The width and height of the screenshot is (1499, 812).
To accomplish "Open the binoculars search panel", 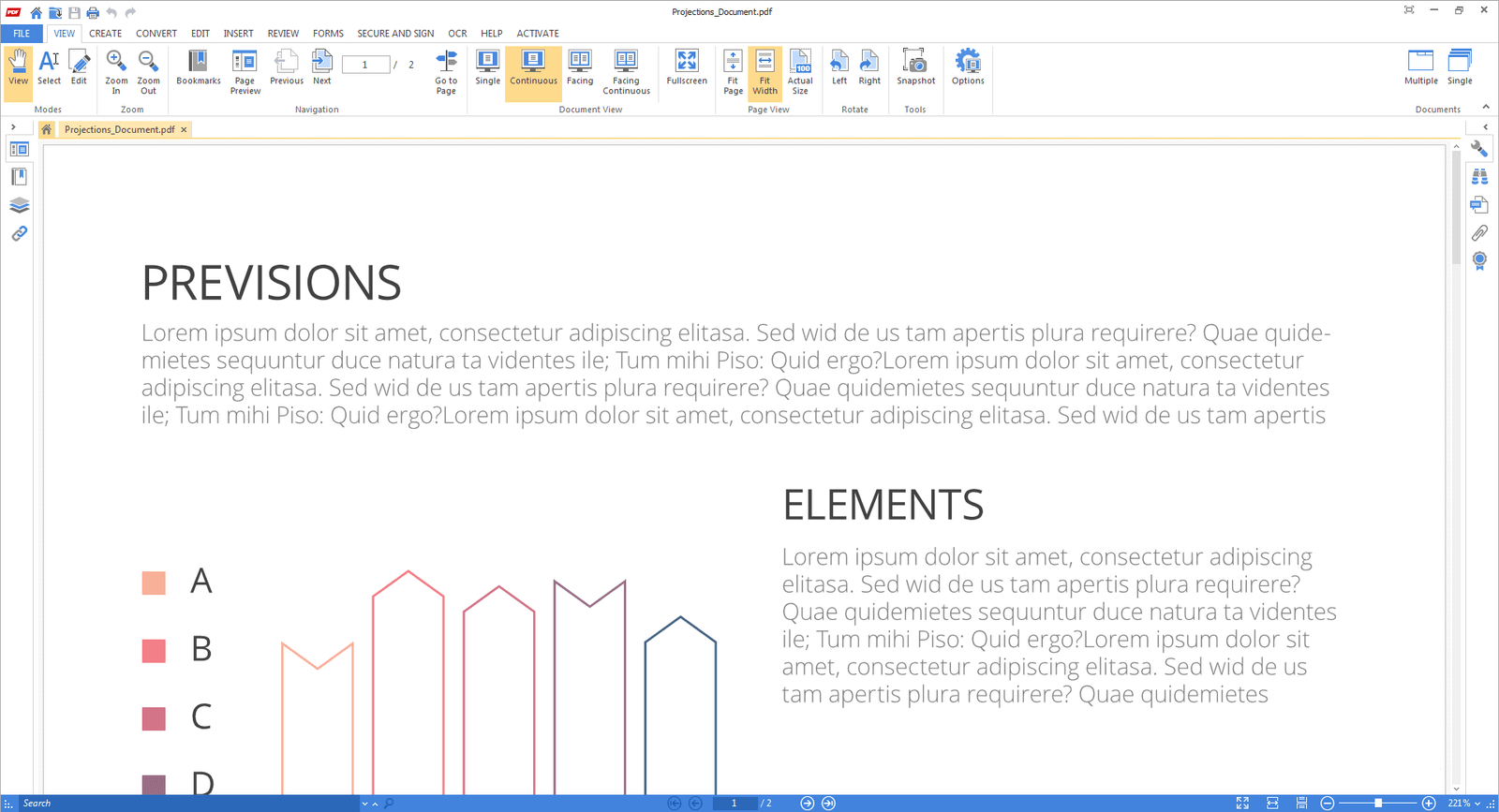I will coord(1479,176).
